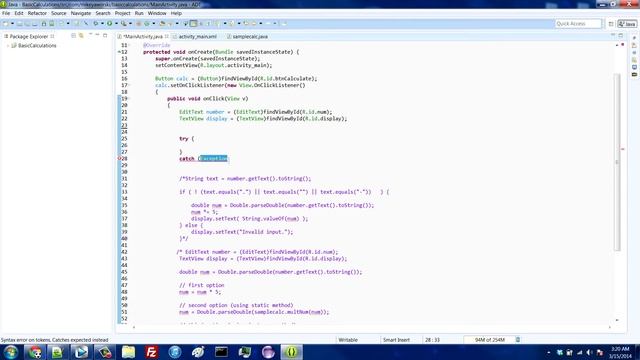
Task: Click the heap status 94M of 254M bar
Action: pyautogui.click(x=489, y=340)
